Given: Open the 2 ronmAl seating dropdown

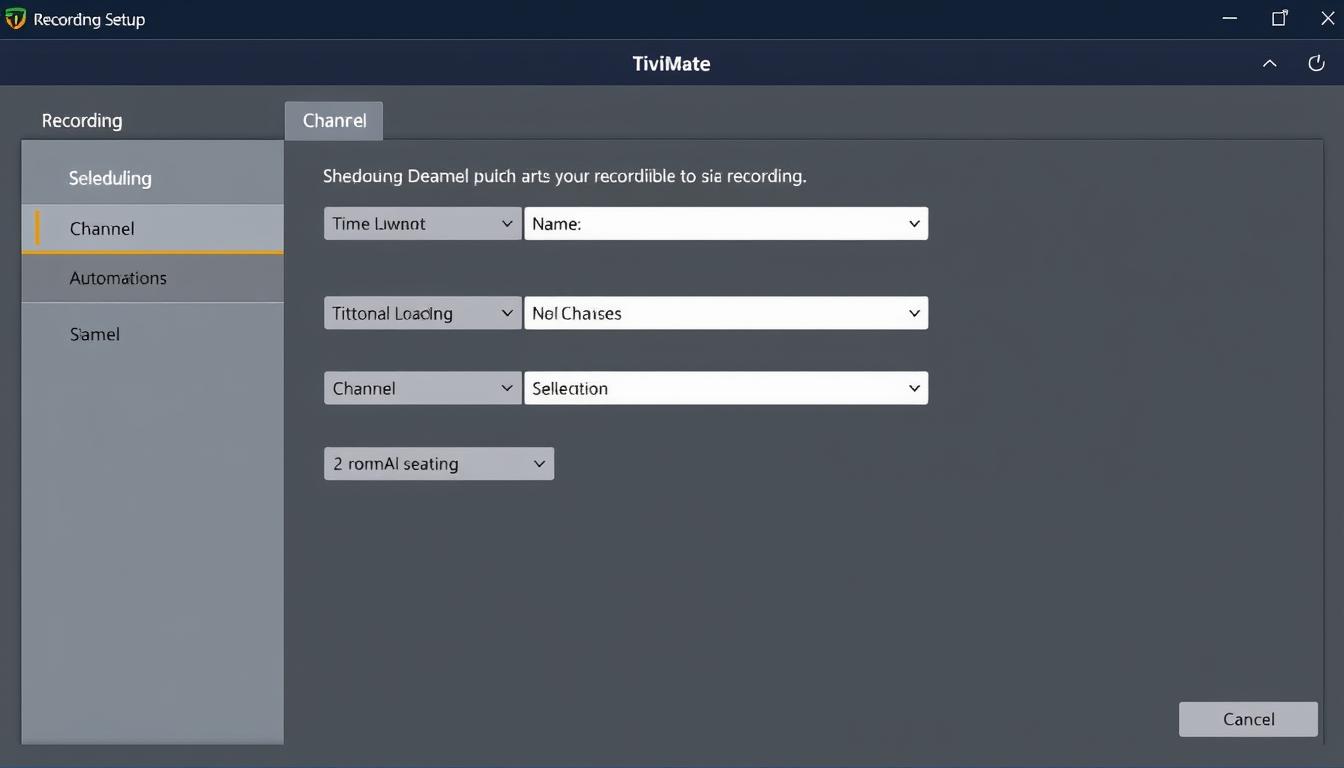Looking at the screenshot, I should (438, 463).
